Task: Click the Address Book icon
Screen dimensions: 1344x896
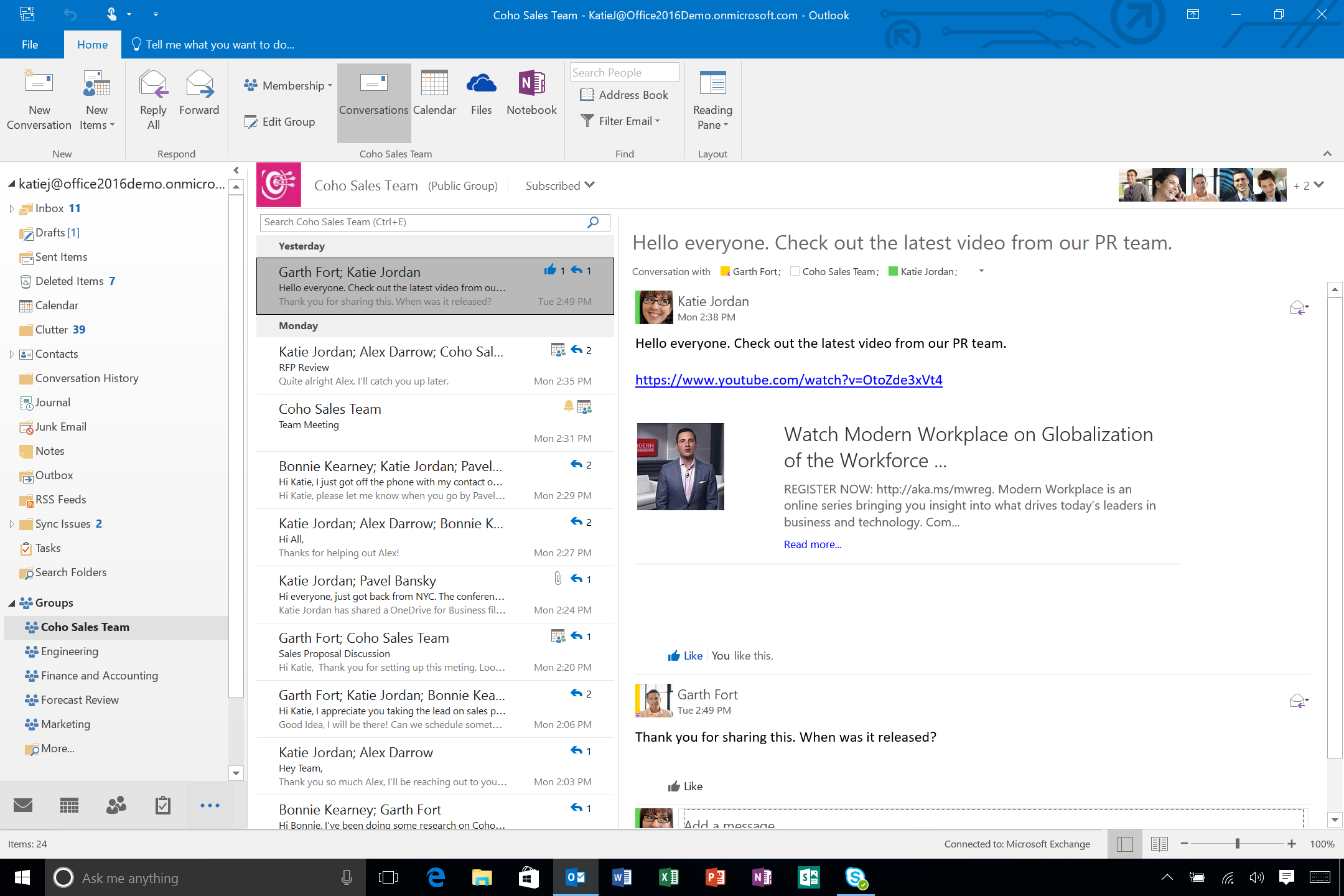Action: pos(624,95)
